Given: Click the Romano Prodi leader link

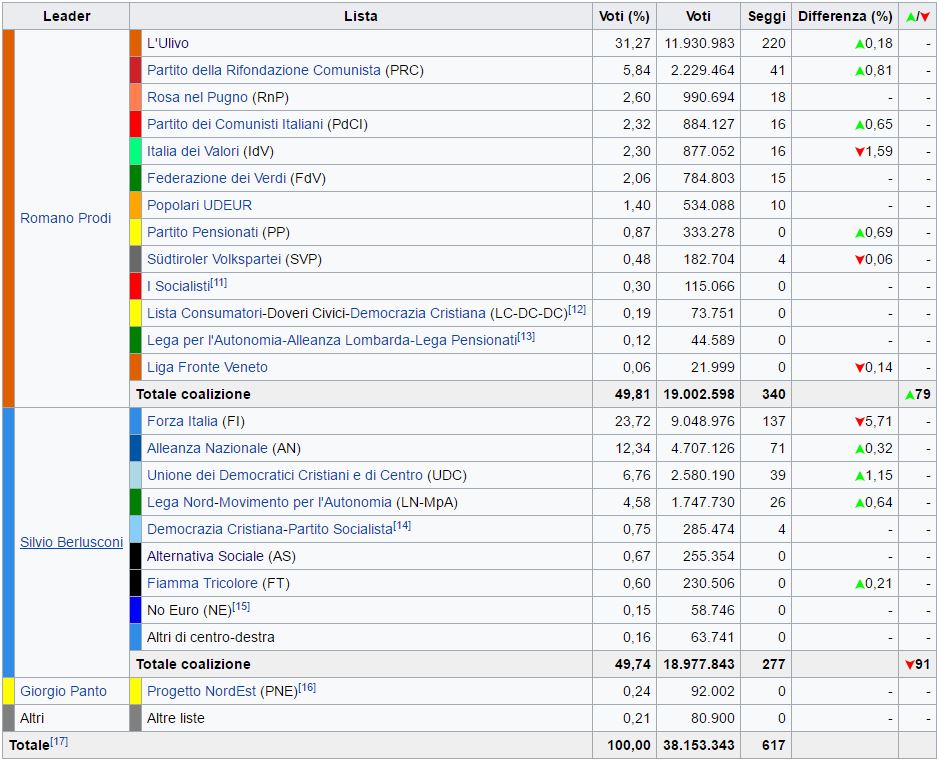Looking at the screenshot, I should [66, 218].
